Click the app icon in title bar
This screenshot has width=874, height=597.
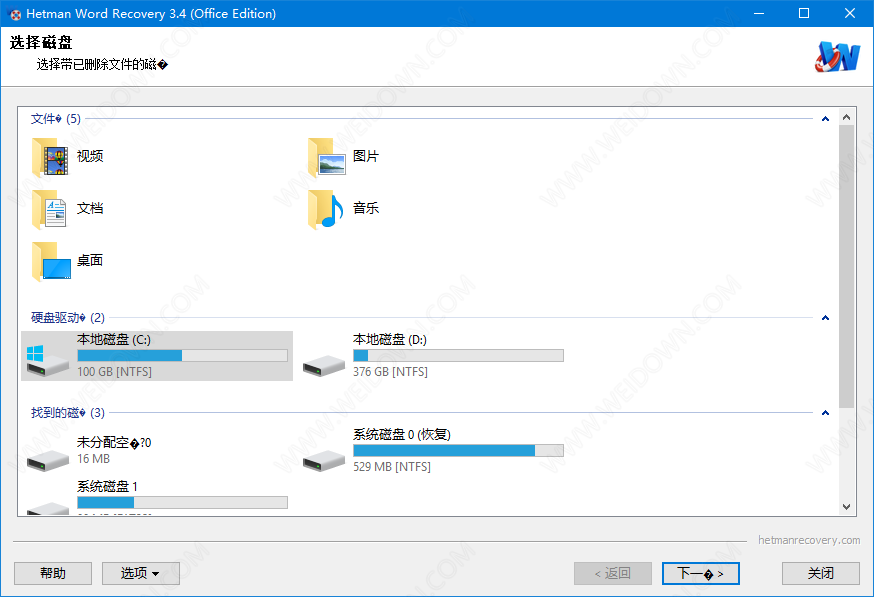click(15, 14)
